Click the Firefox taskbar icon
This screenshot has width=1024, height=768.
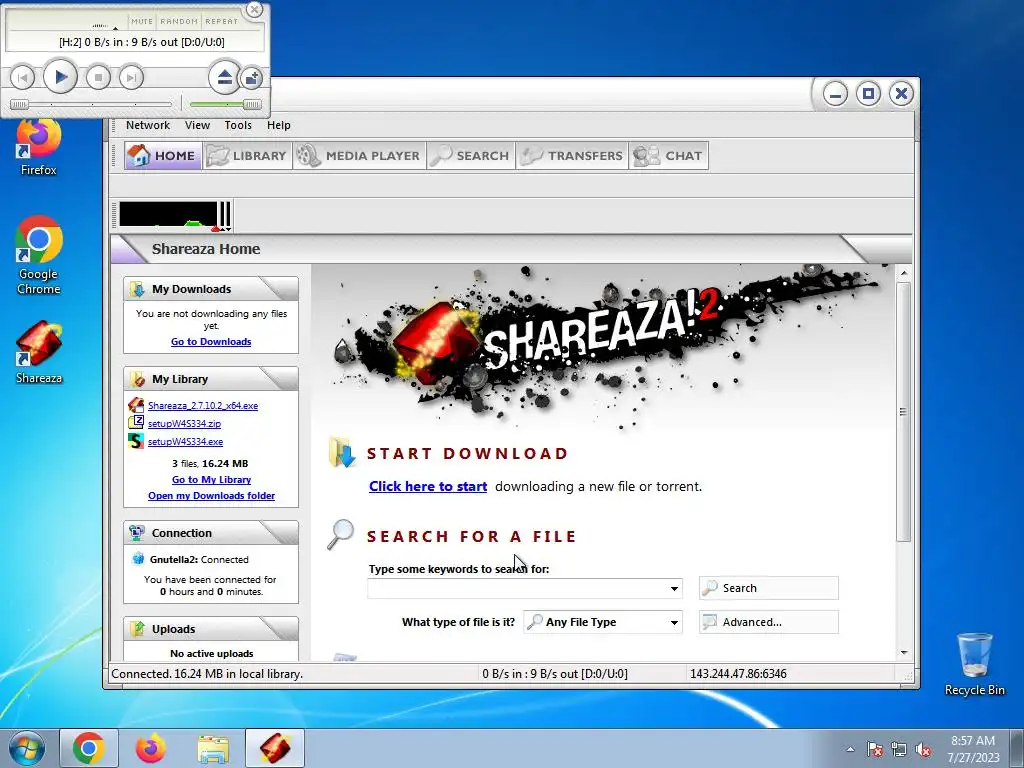(x=151, y=748)
